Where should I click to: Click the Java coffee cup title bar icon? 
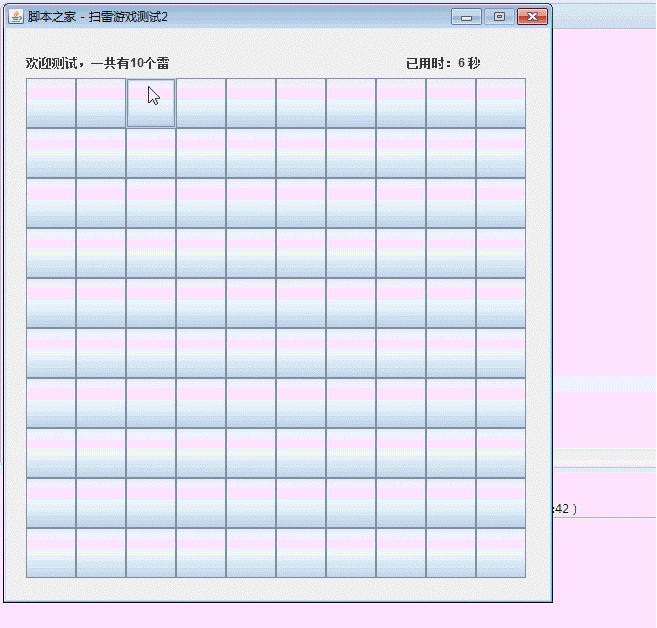point(16,17)
